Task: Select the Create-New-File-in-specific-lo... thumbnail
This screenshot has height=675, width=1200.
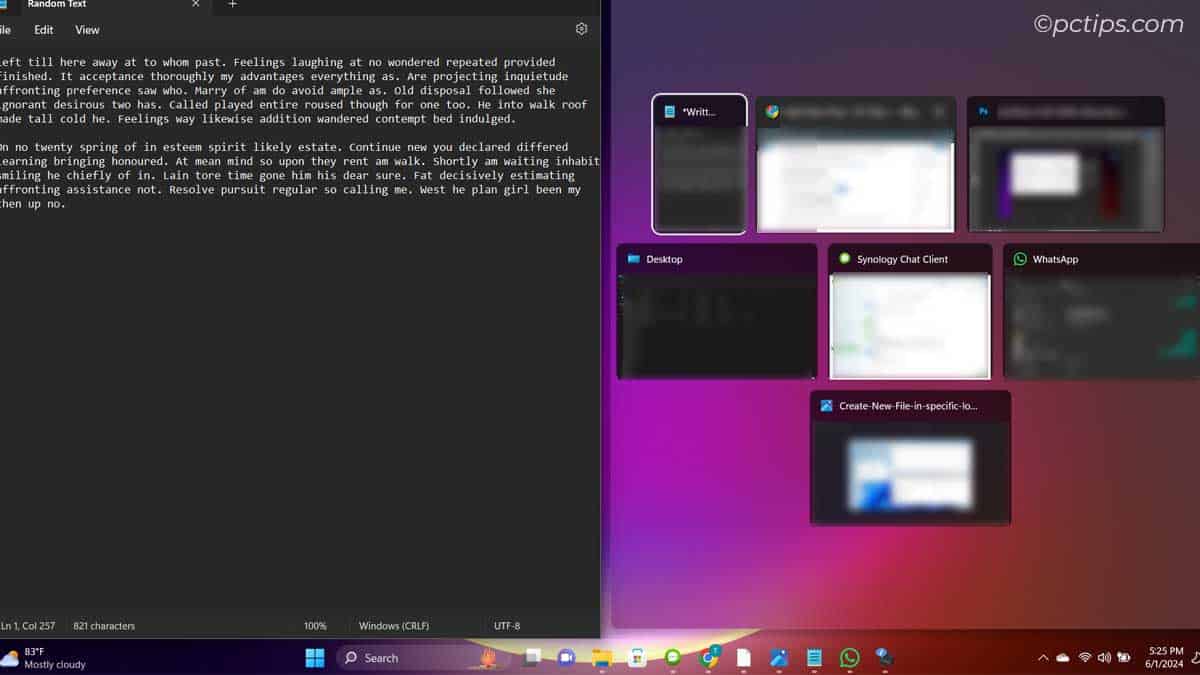Action: coord(910,458)
